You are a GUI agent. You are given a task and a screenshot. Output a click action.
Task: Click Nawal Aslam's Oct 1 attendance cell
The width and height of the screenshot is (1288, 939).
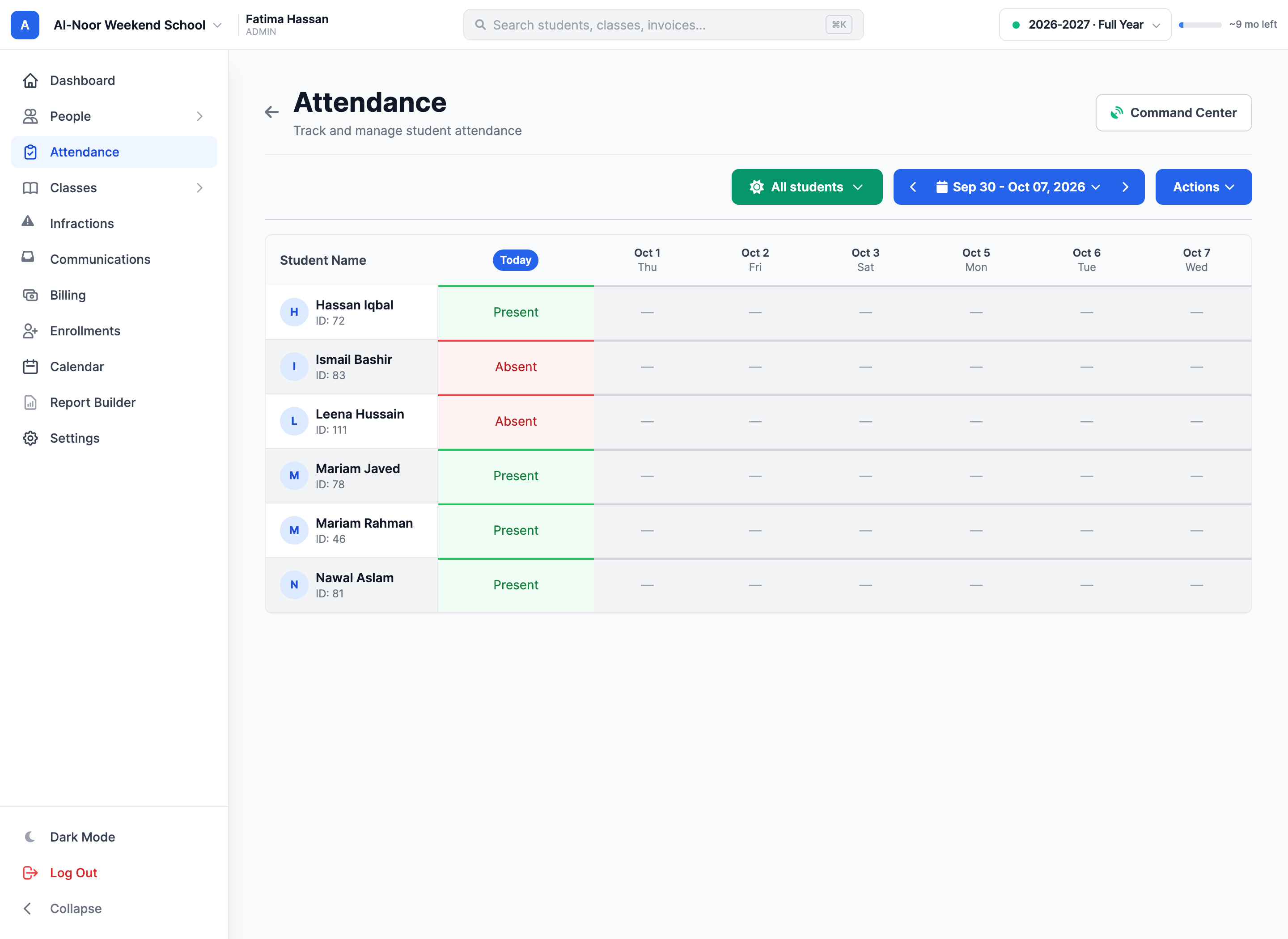click(647, 585)
